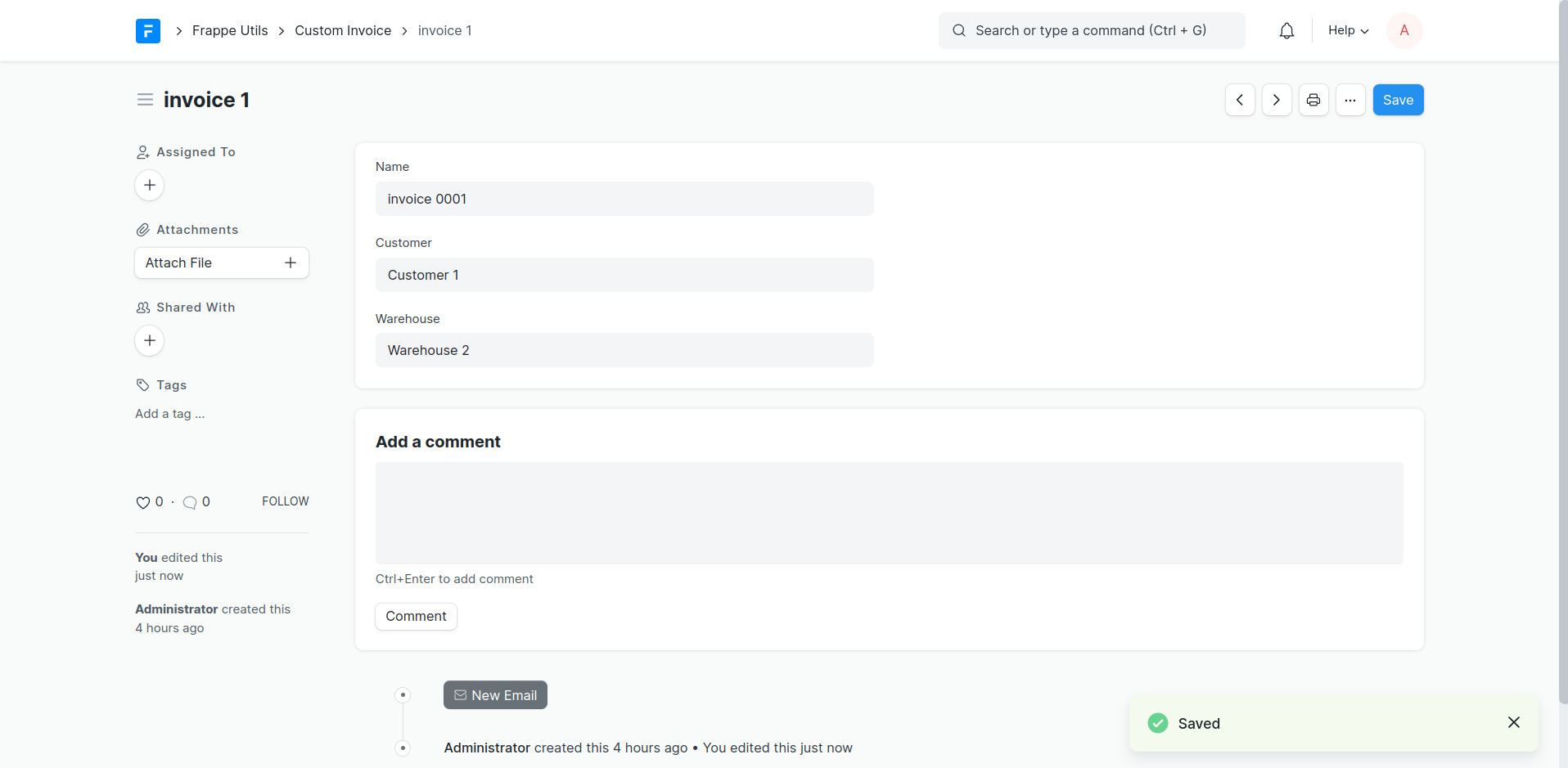Screen dimensions: 1568x768
Task: Print the invoice using printer icon
Action: [1313, 100]
